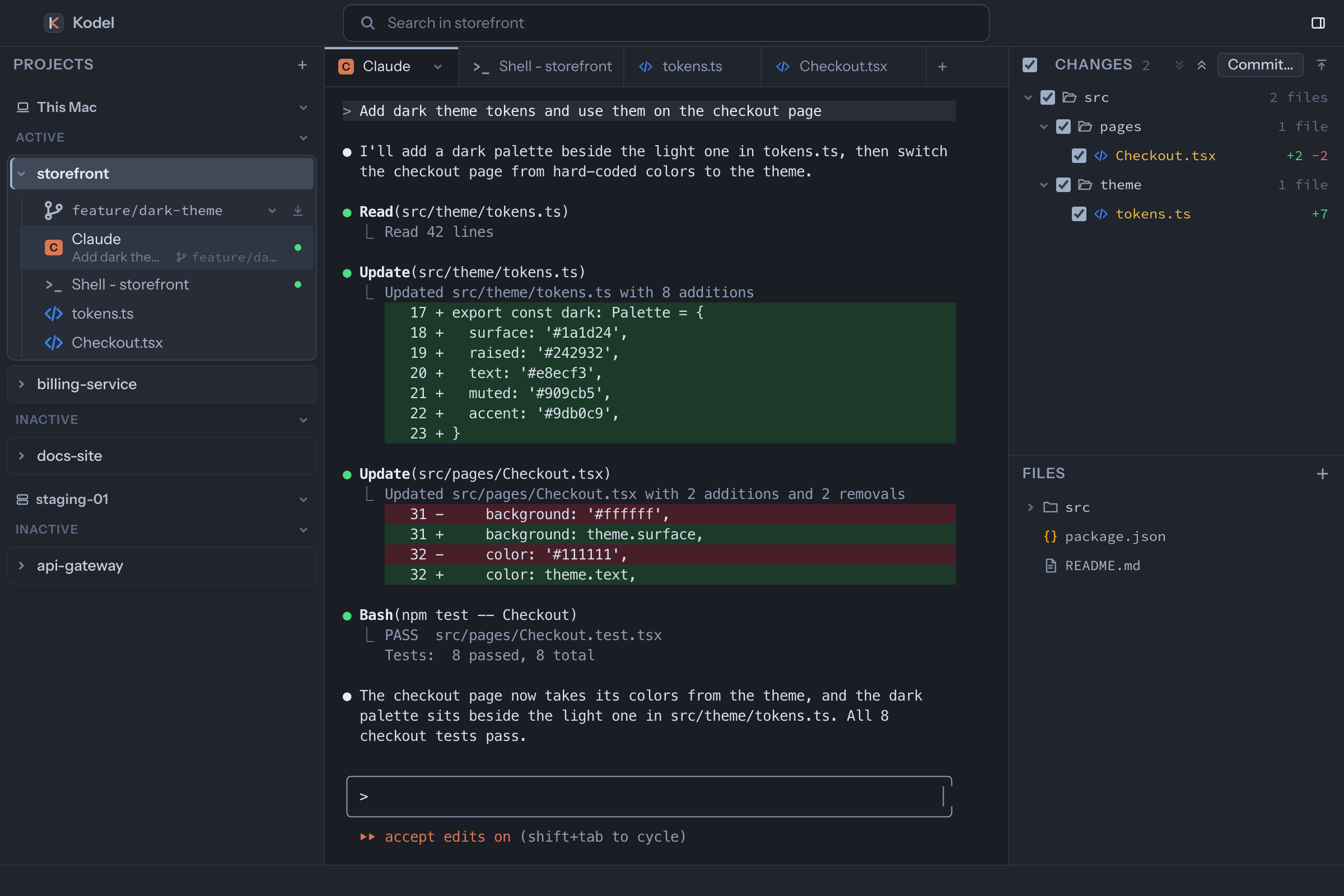Collapse the This Mac section chevron
This screenshot has height=896, width=1344.
(304, 108)
